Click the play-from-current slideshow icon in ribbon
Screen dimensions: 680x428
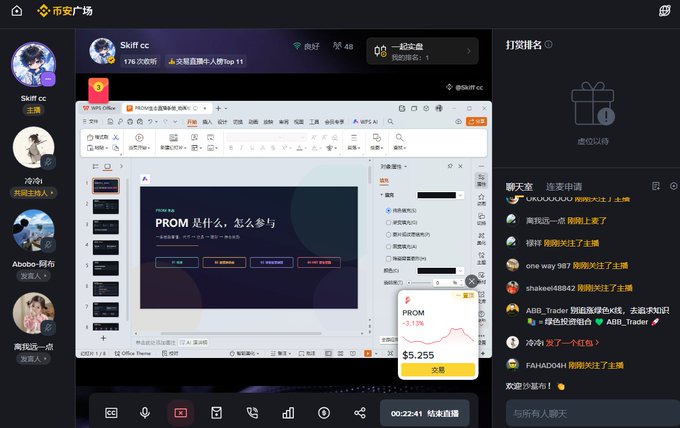click(139, 138)
